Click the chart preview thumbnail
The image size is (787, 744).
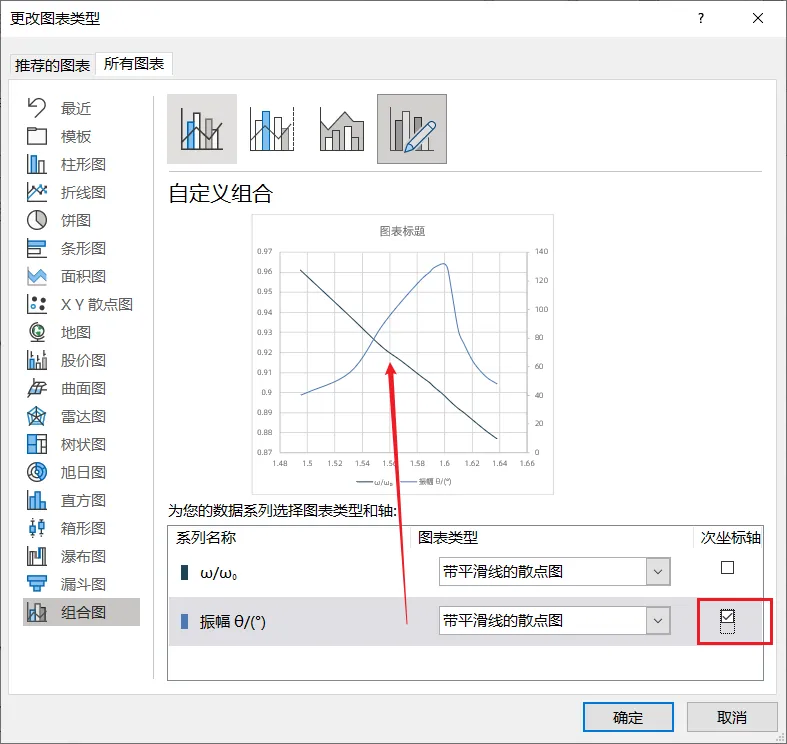(x=403, y=354)
